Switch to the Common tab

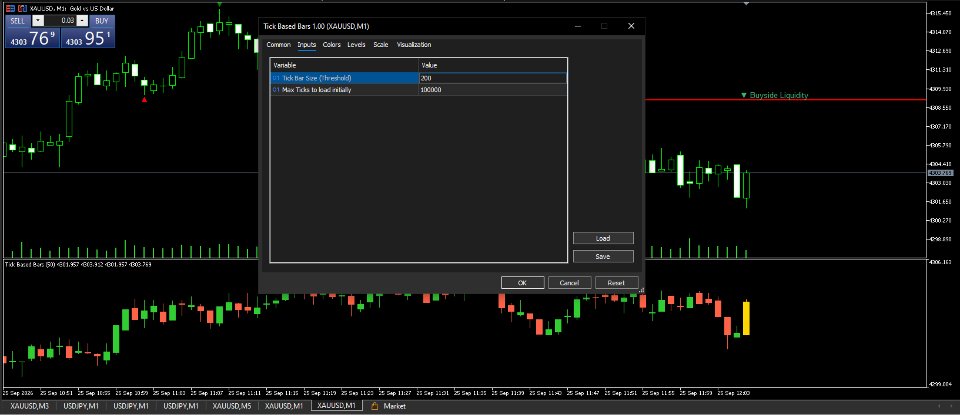[279, 45]
